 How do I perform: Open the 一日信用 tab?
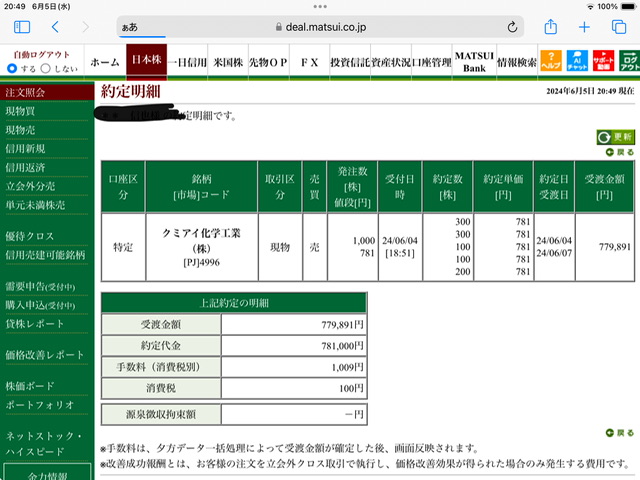187,62
